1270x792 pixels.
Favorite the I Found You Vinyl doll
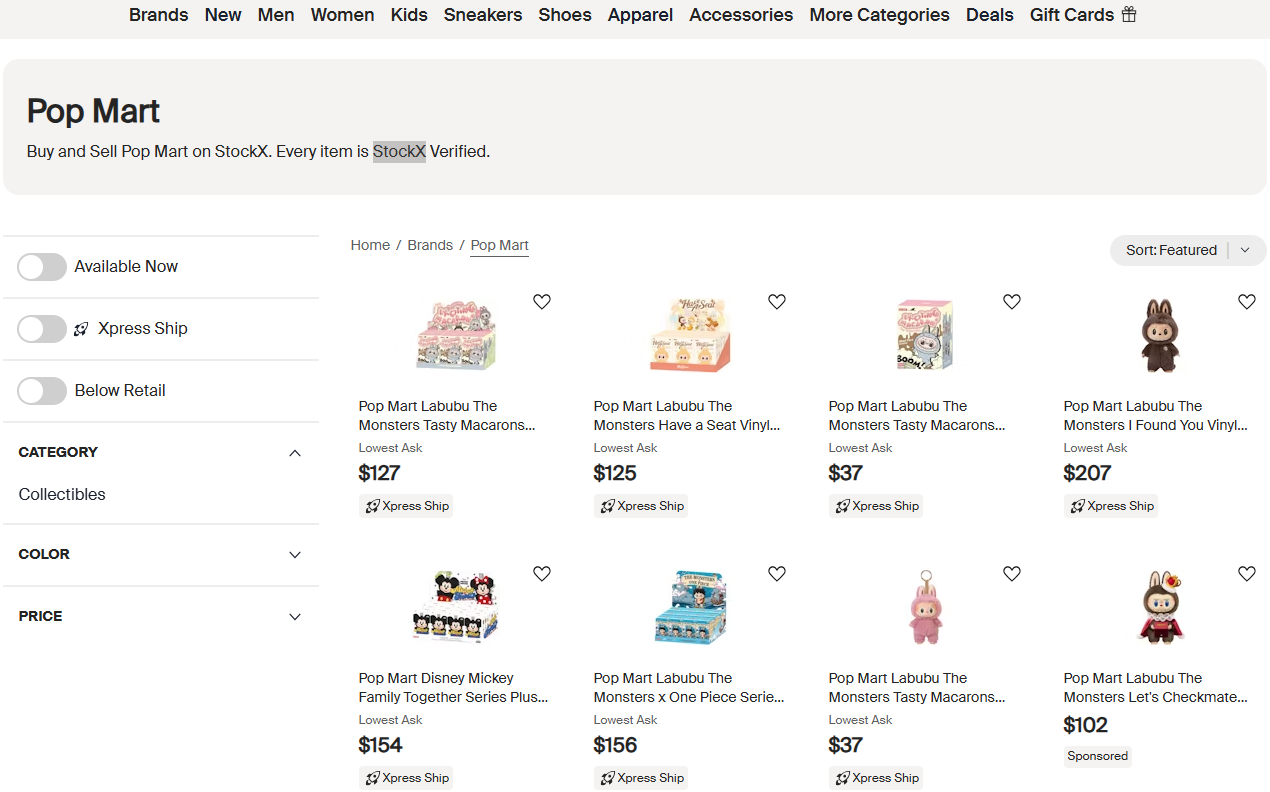[1247, 302]
